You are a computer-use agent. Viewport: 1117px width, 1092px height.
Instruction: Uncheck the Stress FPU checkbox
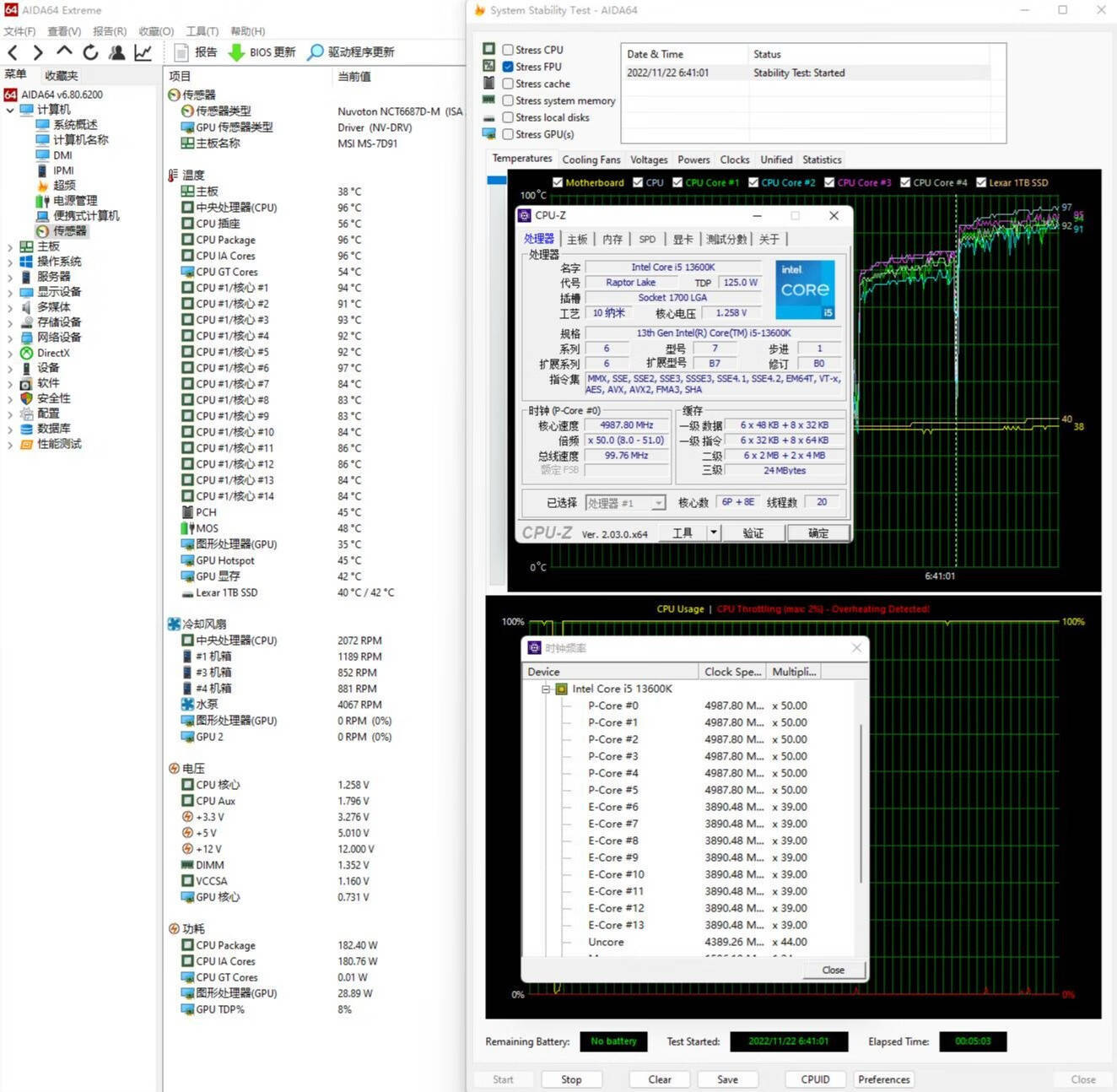tap(508, 67)
